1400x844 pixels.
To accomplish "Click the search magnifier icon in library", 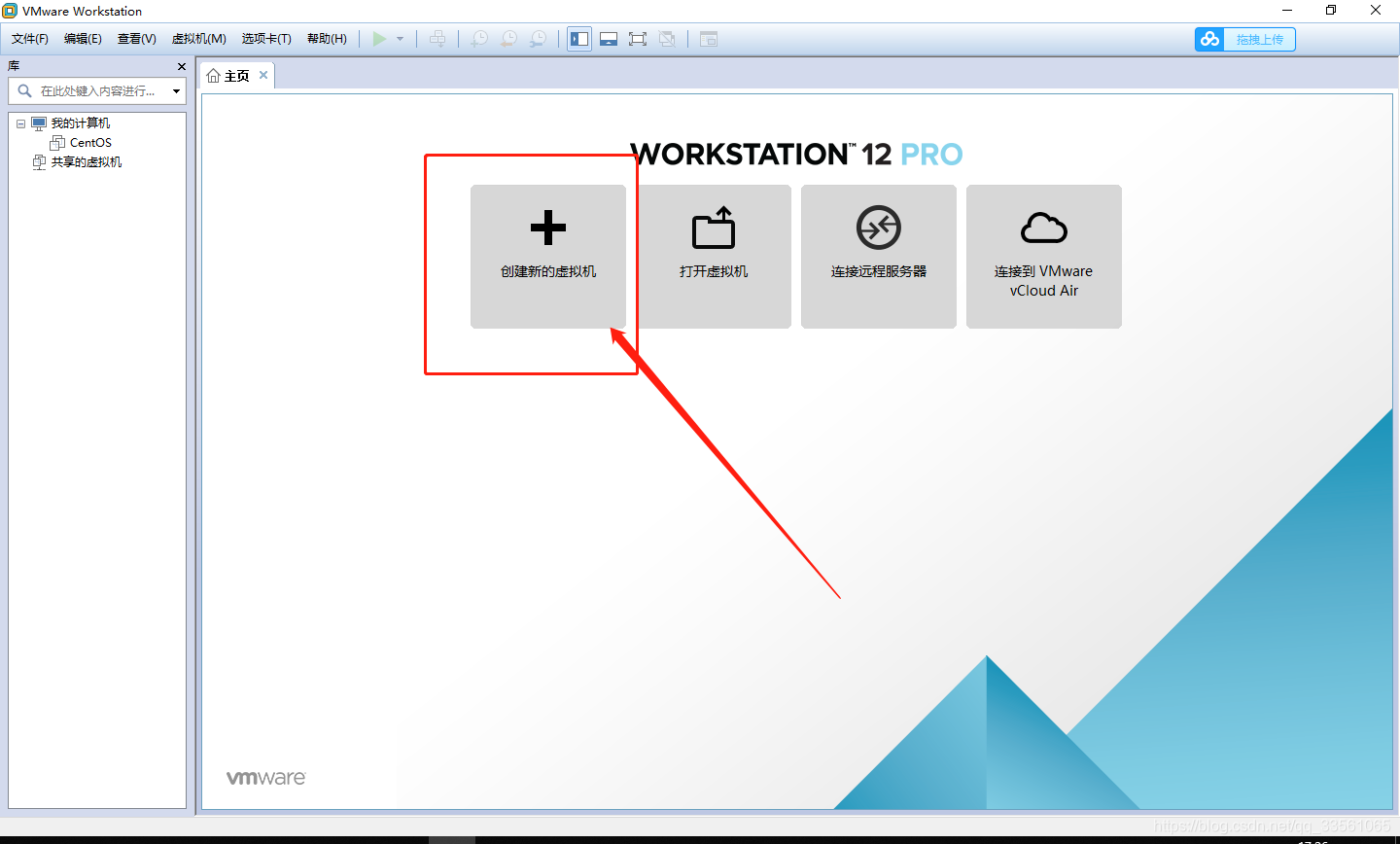I will pos(24,90).
